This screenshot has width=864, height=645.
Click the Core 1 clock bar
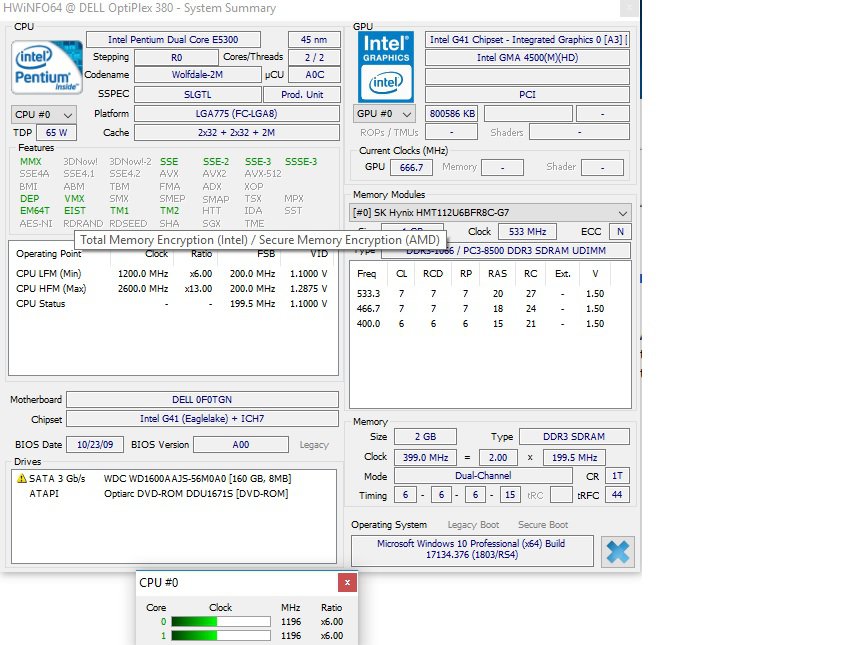(221, 636)
